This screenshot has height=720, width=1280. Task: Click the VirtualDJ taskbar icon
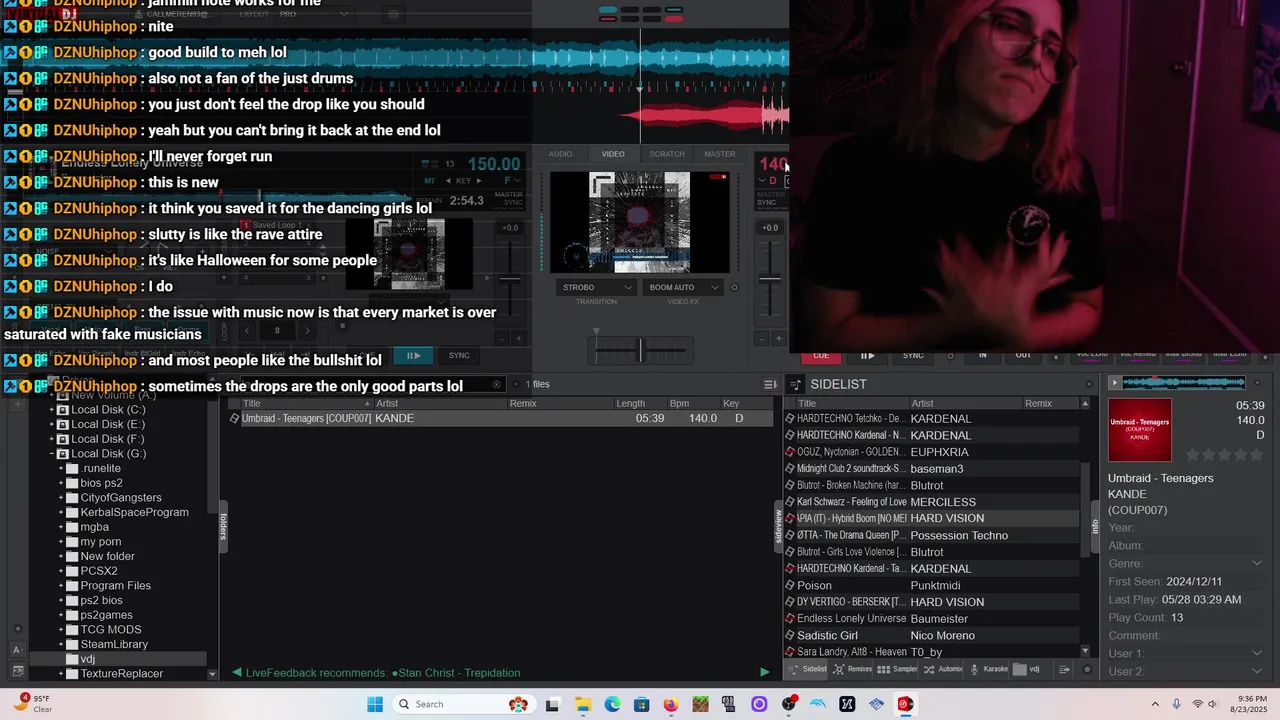(906, 704)
